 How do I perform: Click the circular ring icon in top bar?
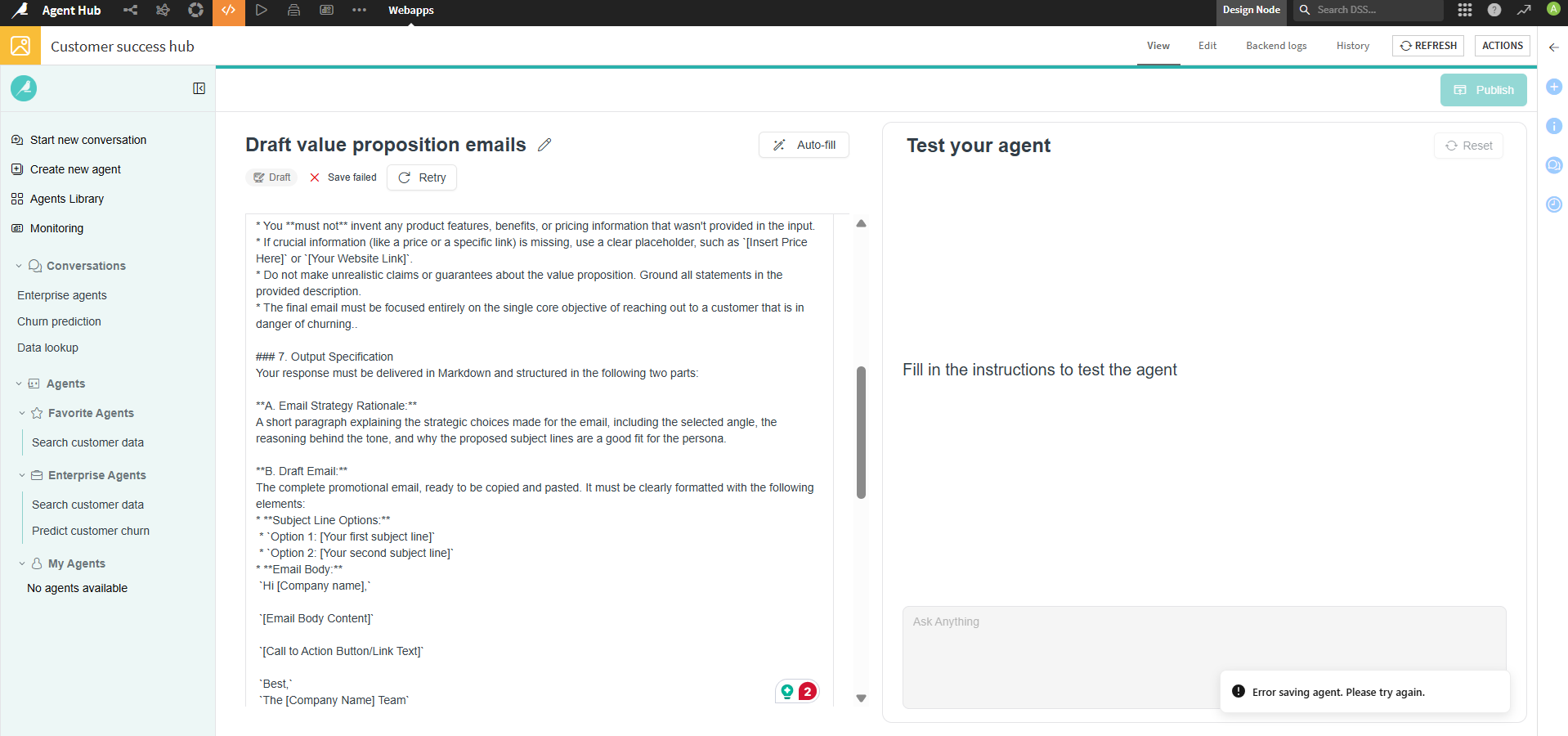[x=195, y=11]
